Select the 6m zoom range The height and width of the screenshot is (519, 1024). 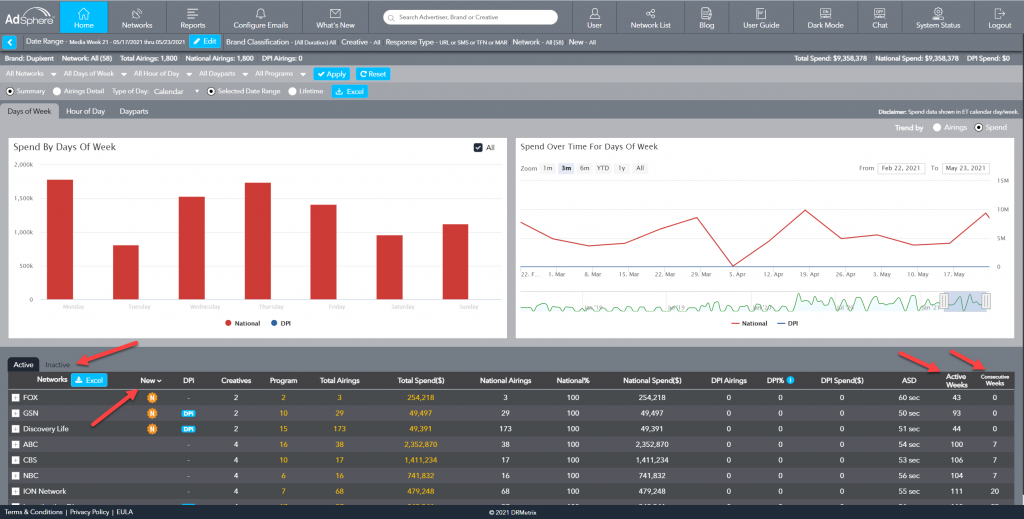point(584,168)
